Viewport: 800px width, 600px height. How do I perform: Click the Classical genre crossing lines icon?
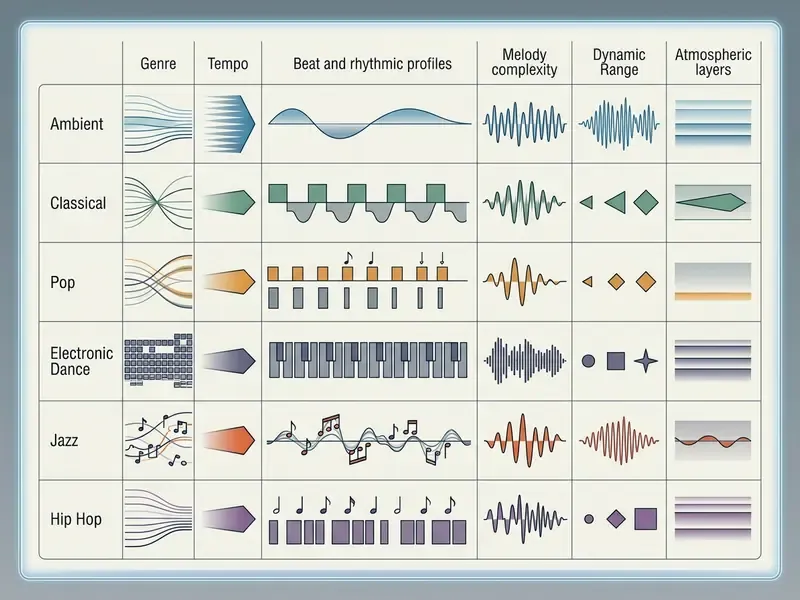tap(158, 203)
